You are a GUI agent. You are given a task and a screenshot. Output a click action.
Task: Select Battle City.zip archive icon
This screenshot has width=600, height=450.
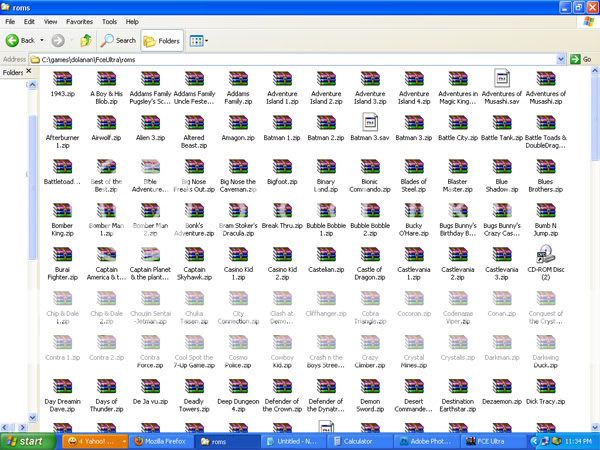point(458,123)
